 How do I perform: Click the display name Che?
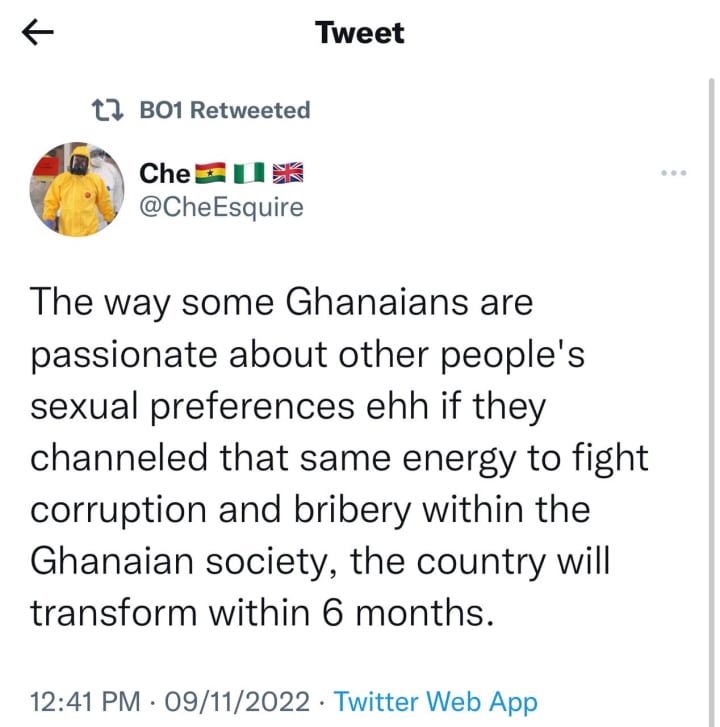tap(165, 173)
